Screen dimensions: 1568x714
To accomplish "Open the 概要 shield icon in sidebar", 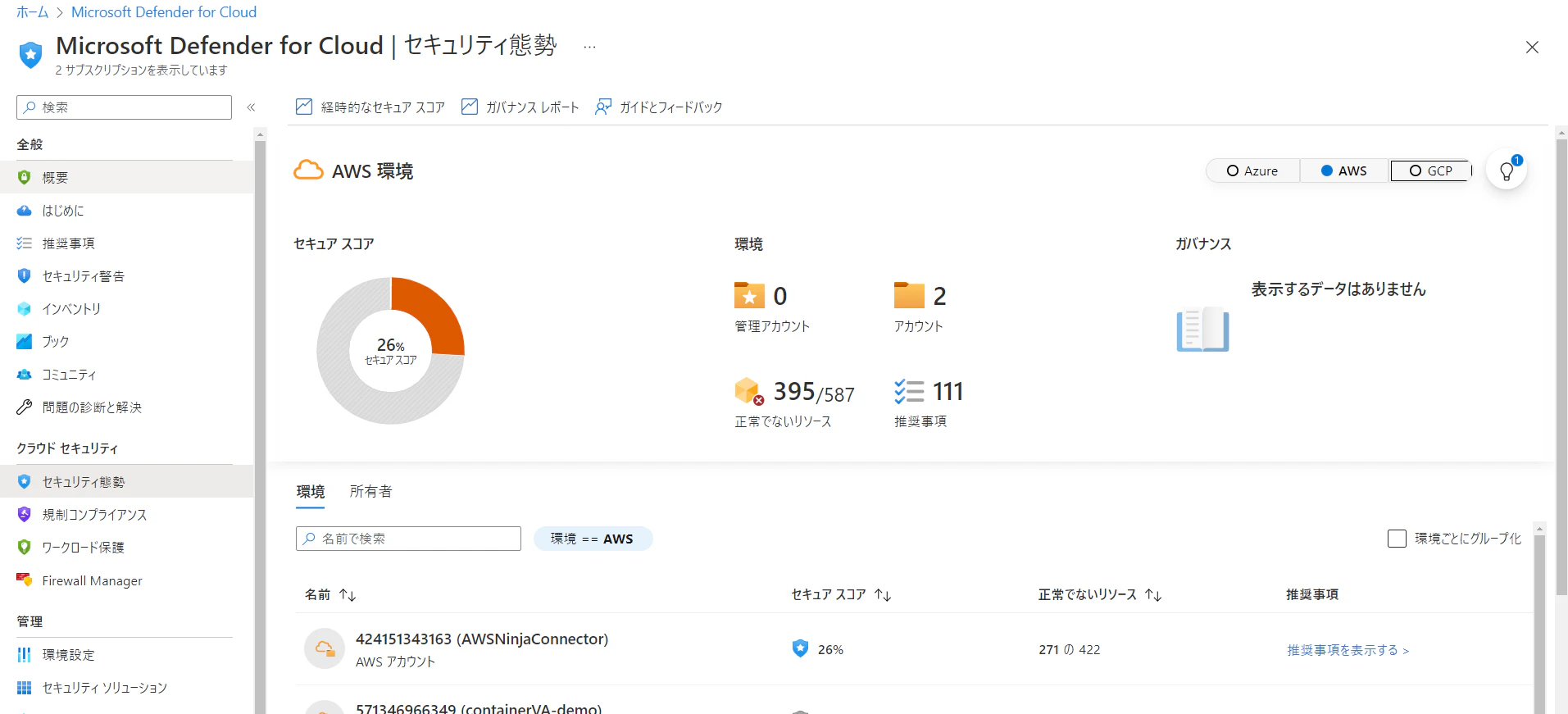I will coord(25,177).
